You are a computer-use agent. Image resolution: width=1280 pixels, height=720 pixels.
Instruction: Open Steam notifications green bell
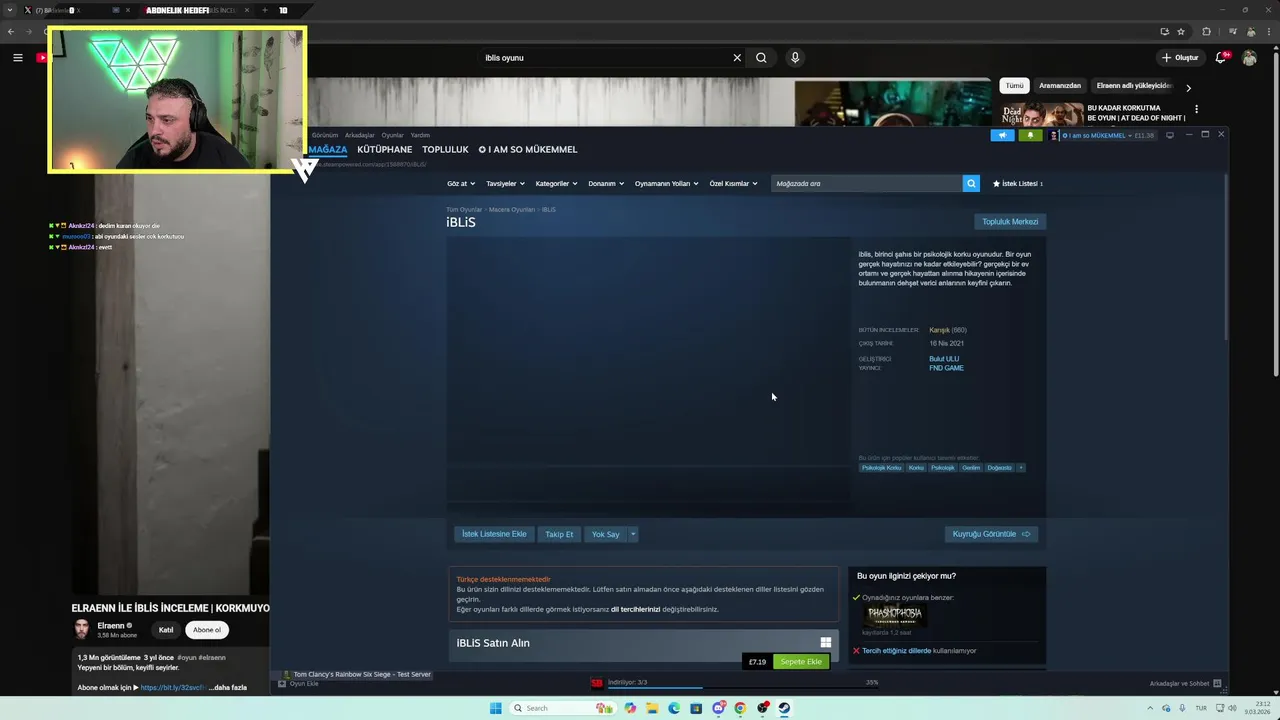1030,135
